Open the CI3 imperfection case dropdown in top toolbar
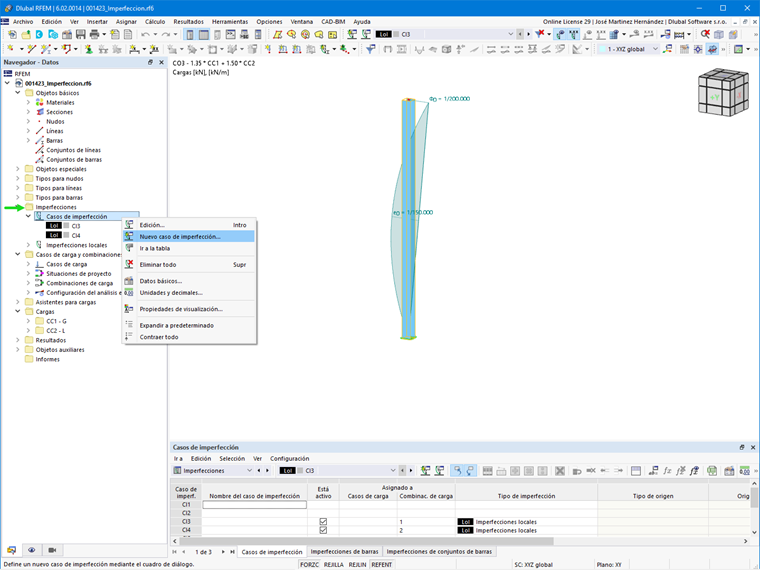The height and width of the screenshot is (570, 760). click(510, 34)
